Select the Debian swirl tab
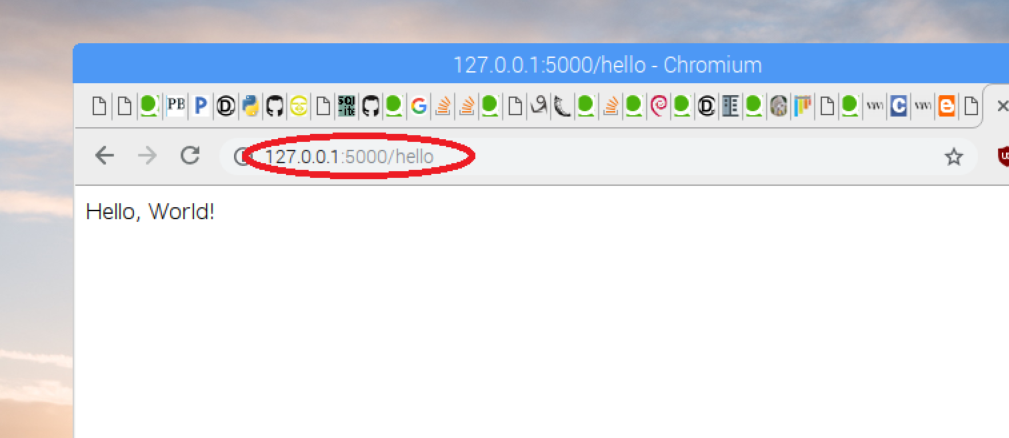 [x=658, y=105]
